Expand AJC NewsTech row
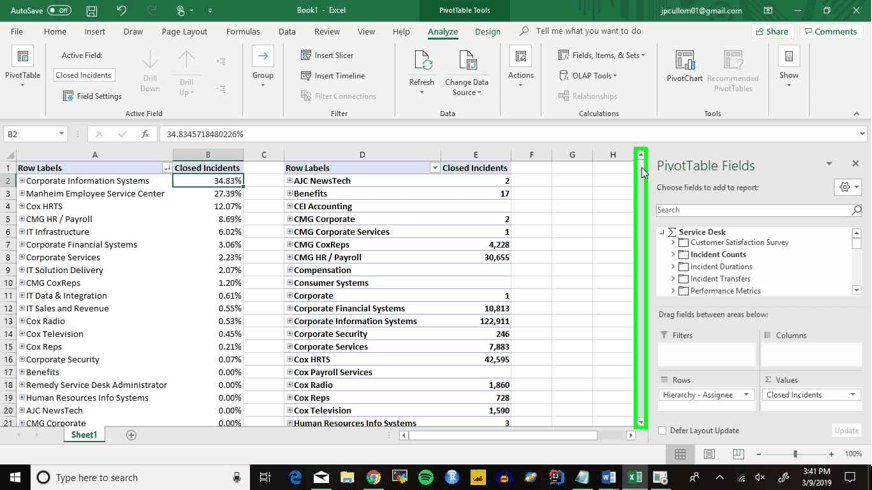The height and width of the screenshot is (490, 872). [290, 181]
